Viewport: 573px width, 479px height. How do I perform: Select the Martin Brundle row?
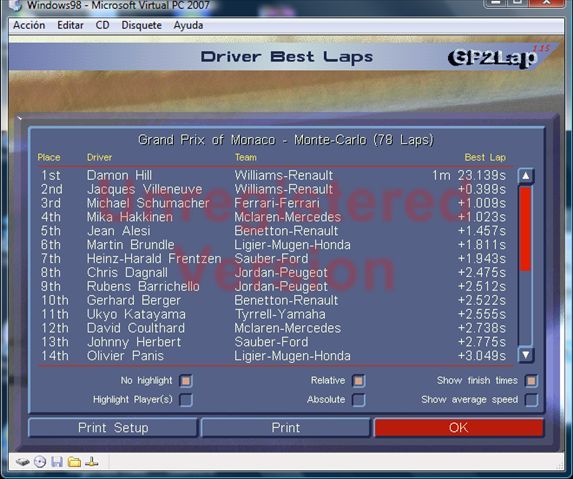pos(273,245)
